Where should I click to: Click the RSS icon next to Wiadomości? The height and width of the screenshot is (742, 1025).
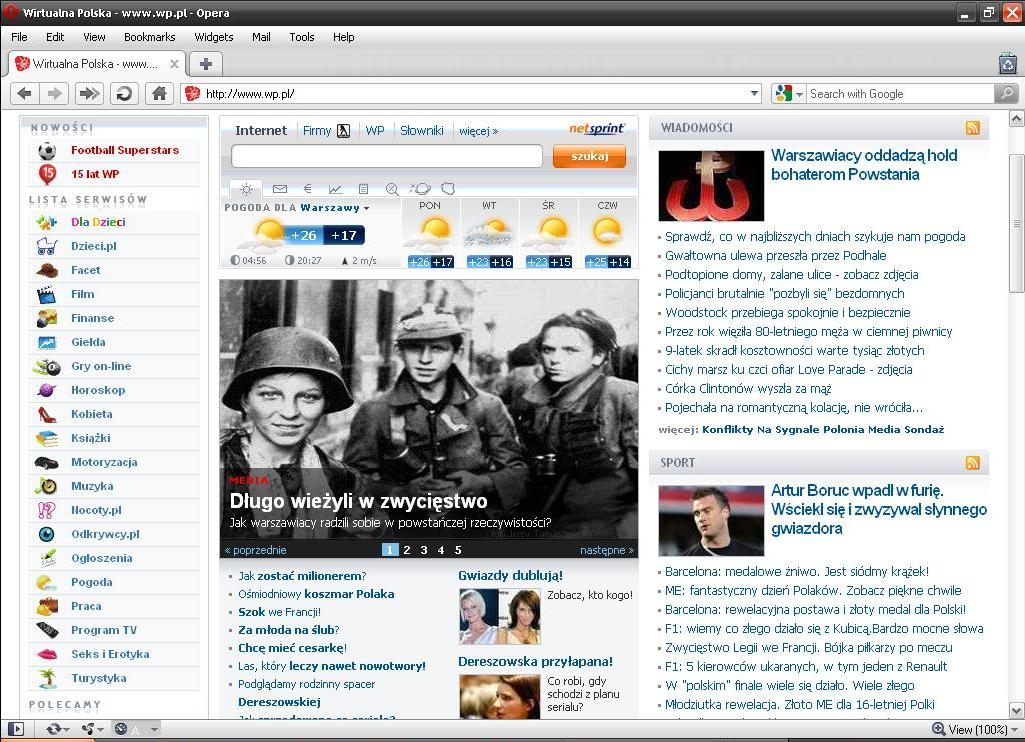pos(972,128)
